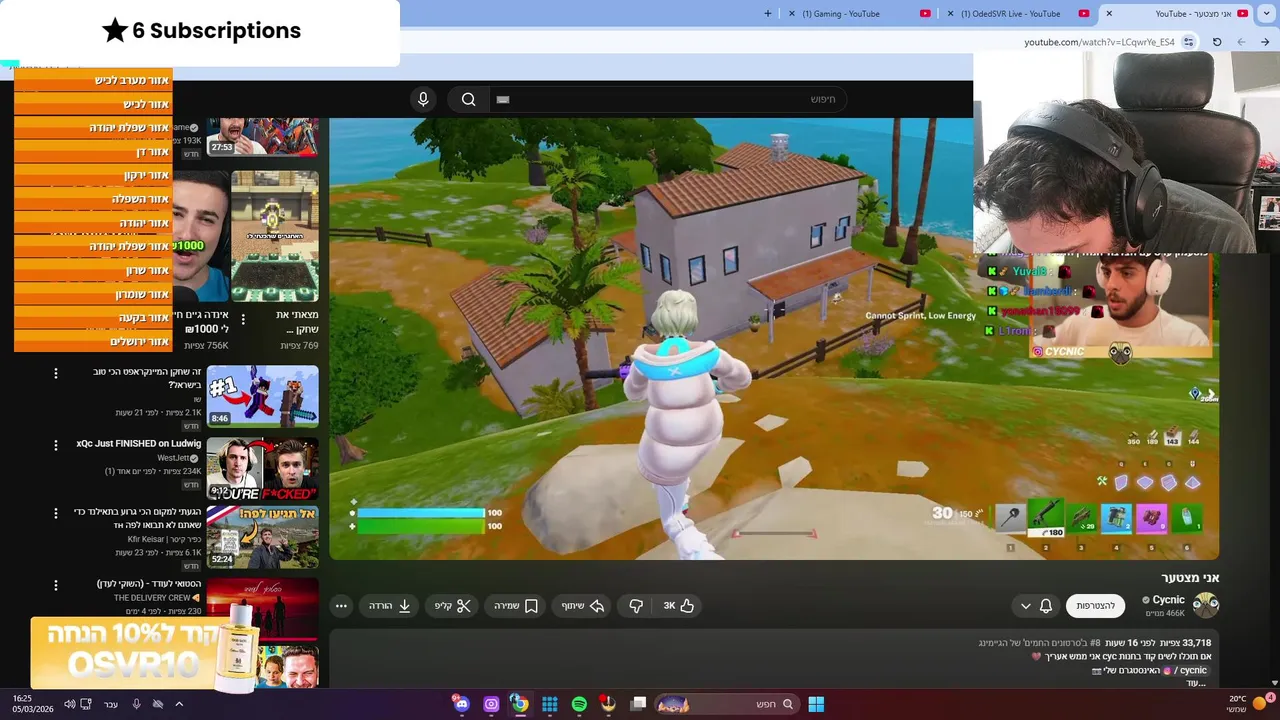Save video with the שמירה button
1280x720 pixels.
[517, 606]
